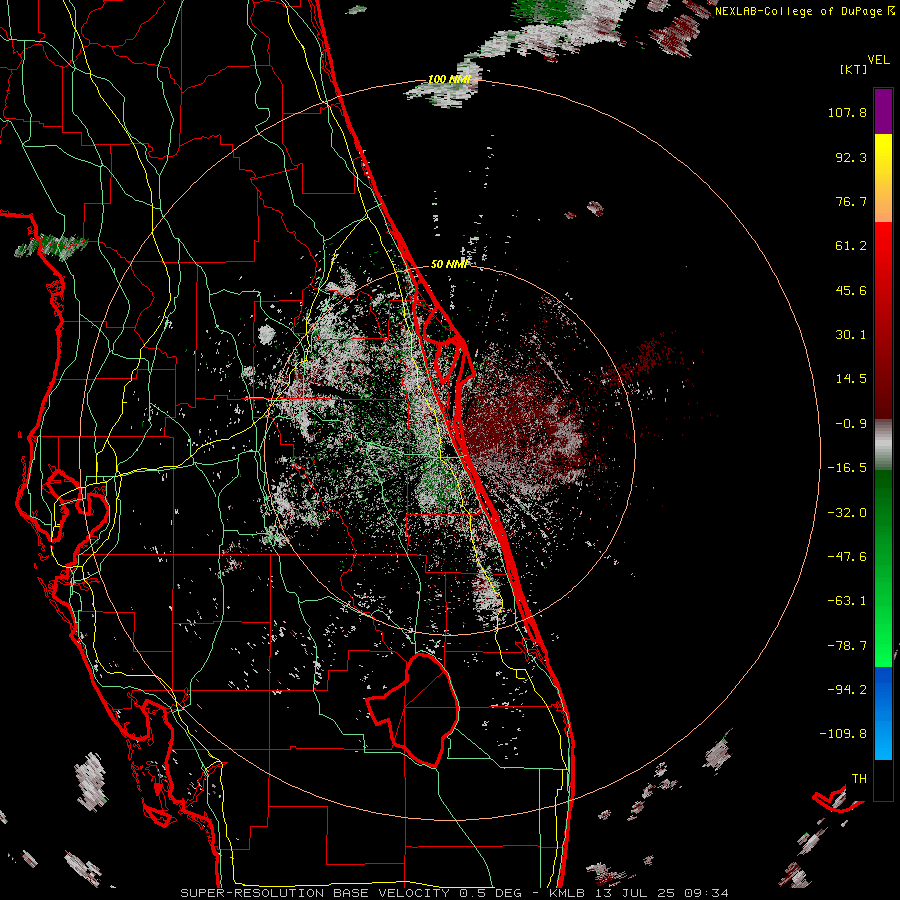Click the 107.8 legend value
The width and height of the screenshot is (900, 900).
click(847, 112)
